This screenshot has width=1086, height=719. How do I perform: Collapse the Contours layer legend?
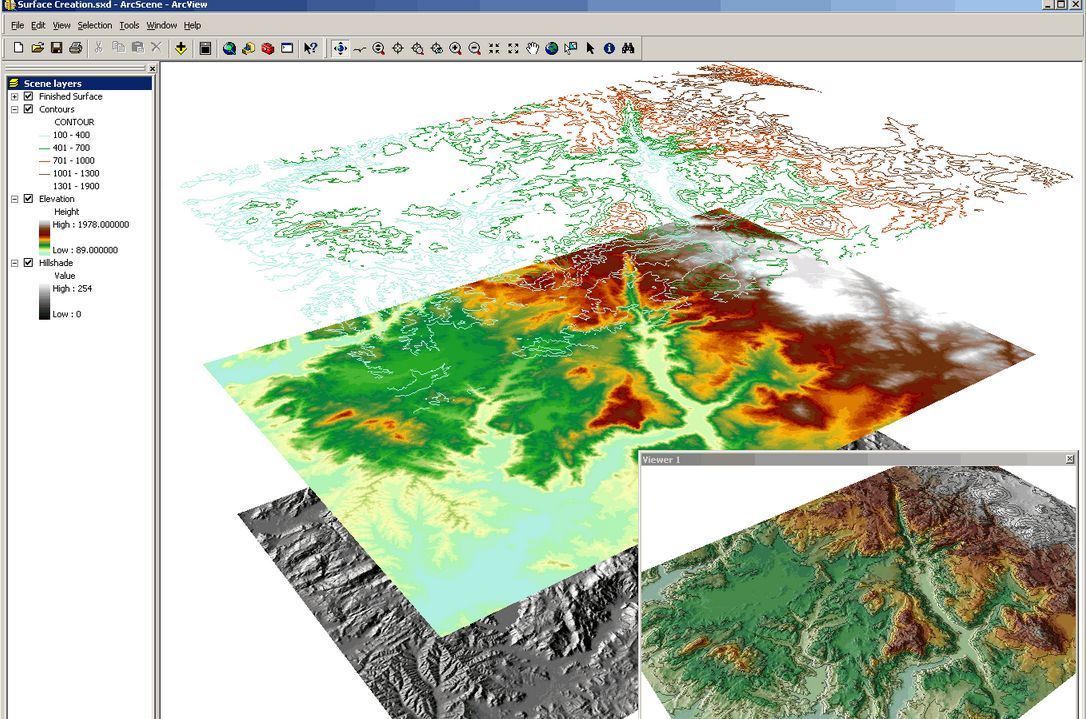click(x=15, y=110)
